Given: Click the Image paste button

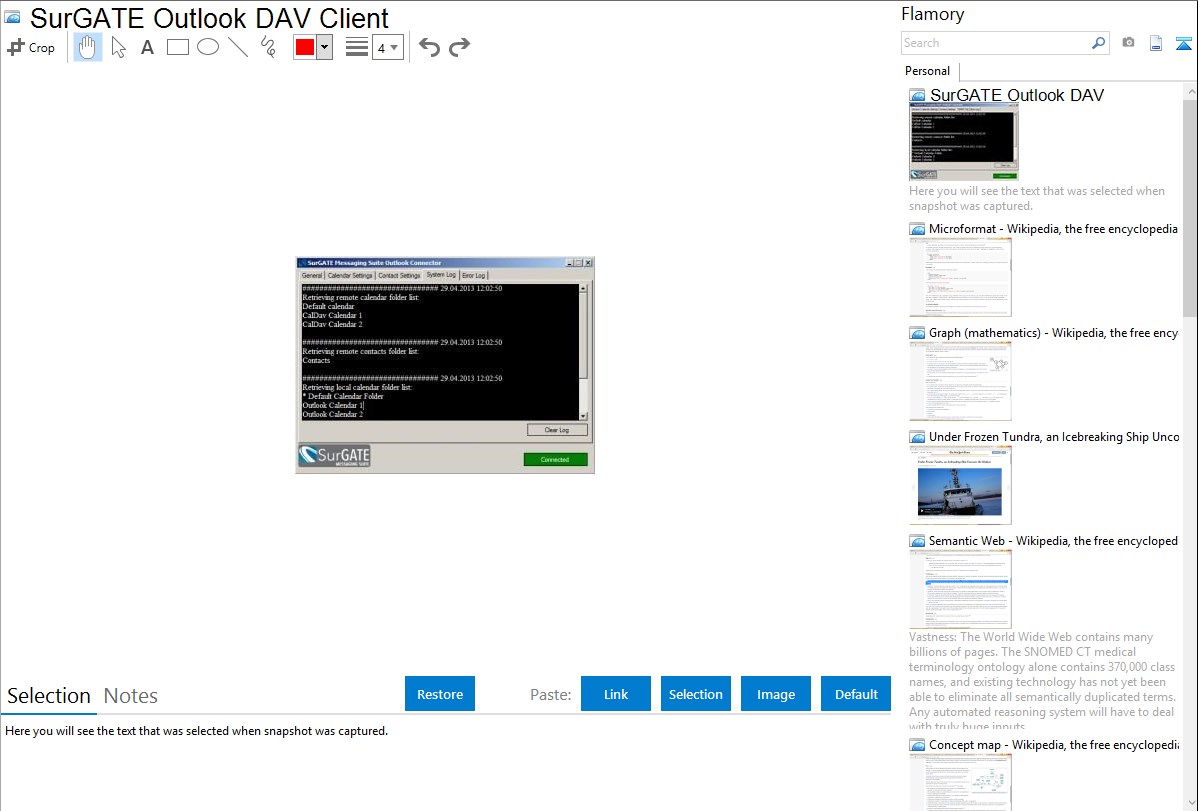Looking at the screenshot, I should coord(775,694).
